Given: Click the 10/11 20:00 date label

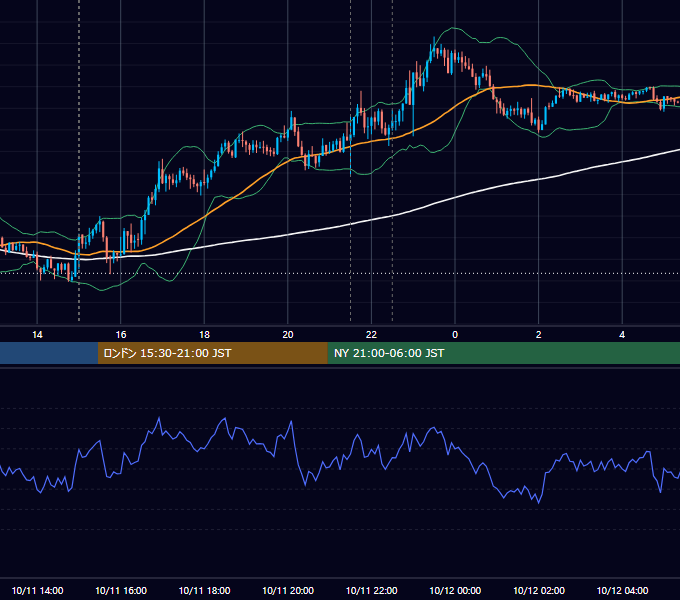Looking at the screenshot, I should pyautogui.click(x=288, y=590).
